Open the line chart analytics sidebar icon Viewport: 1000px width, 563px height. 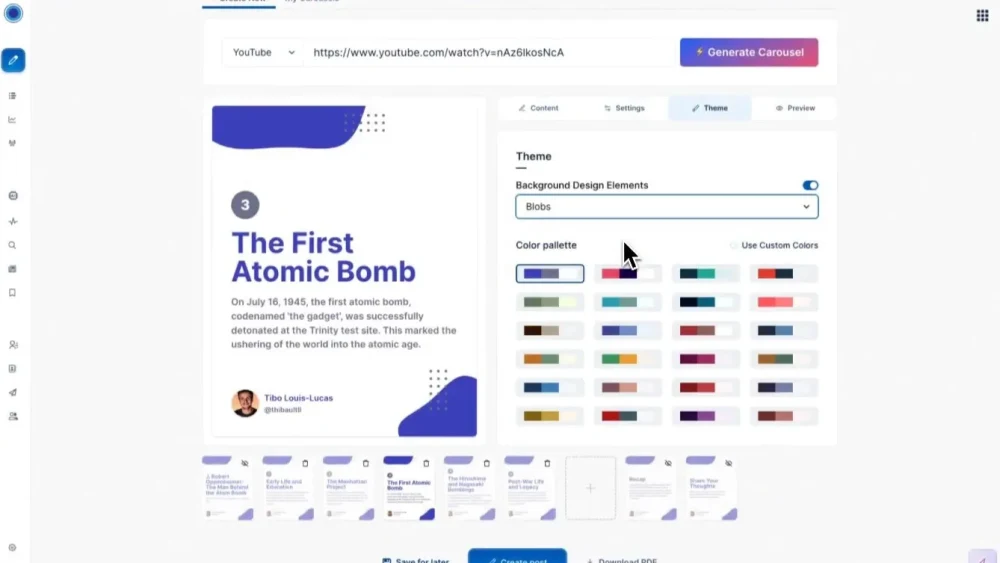12,119
